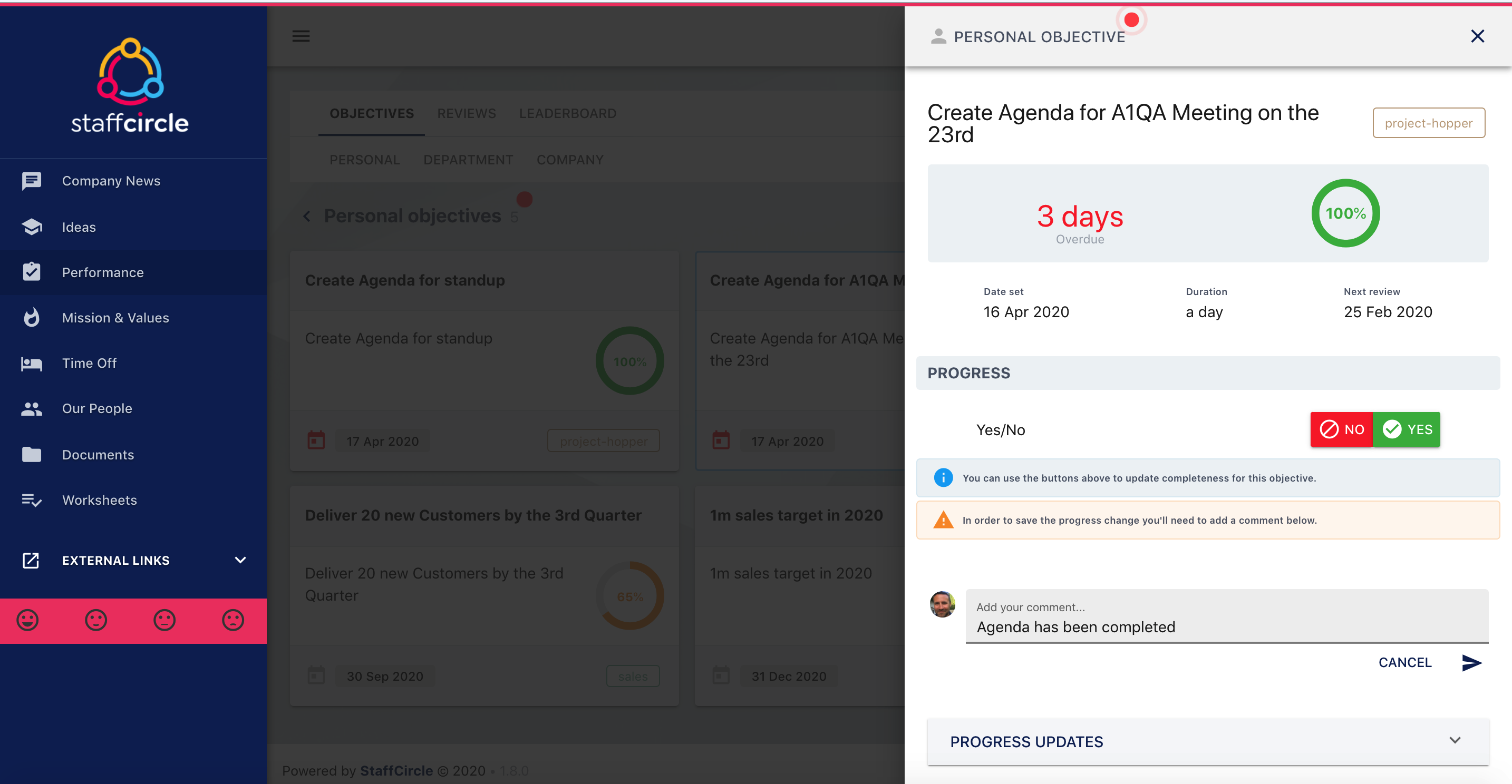Close the Personal Objective panel
This screenshot has height=784, width=1512.
1477,36
